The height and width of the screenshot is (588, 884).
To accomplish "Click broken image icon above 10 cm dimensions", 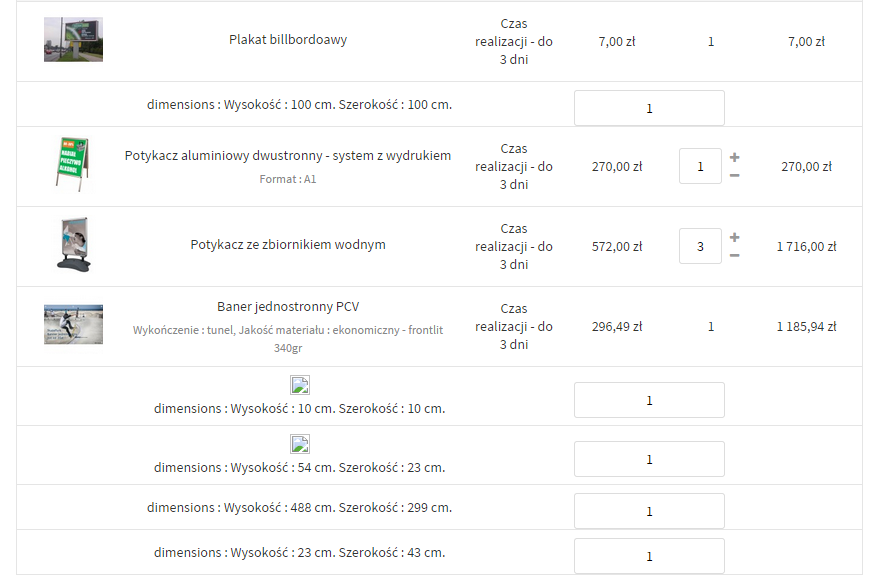I will (x=300, y=386).
